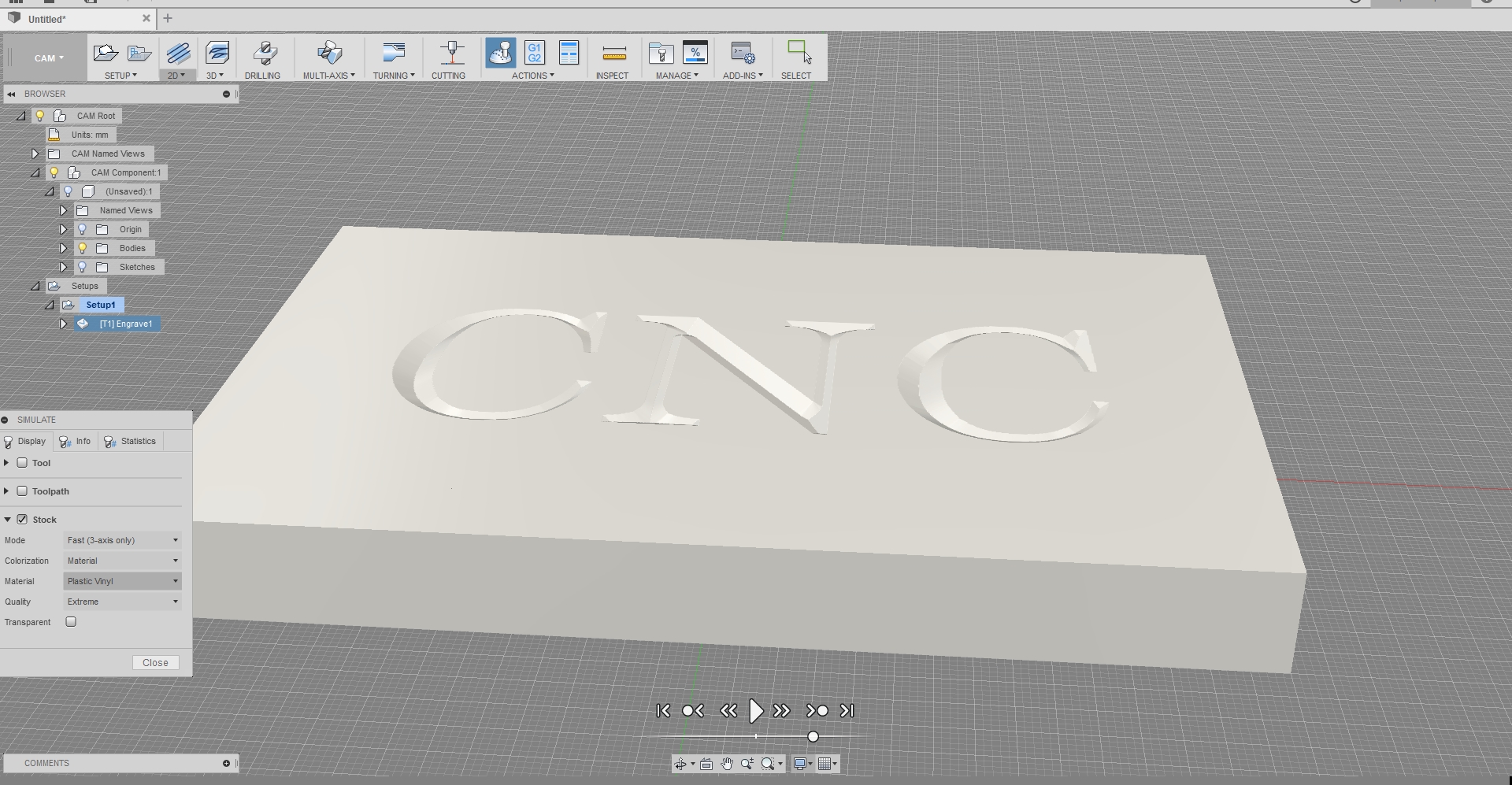Click the Add-Ins scripts icon
The image size is (1512, 785).
[743, 54]
